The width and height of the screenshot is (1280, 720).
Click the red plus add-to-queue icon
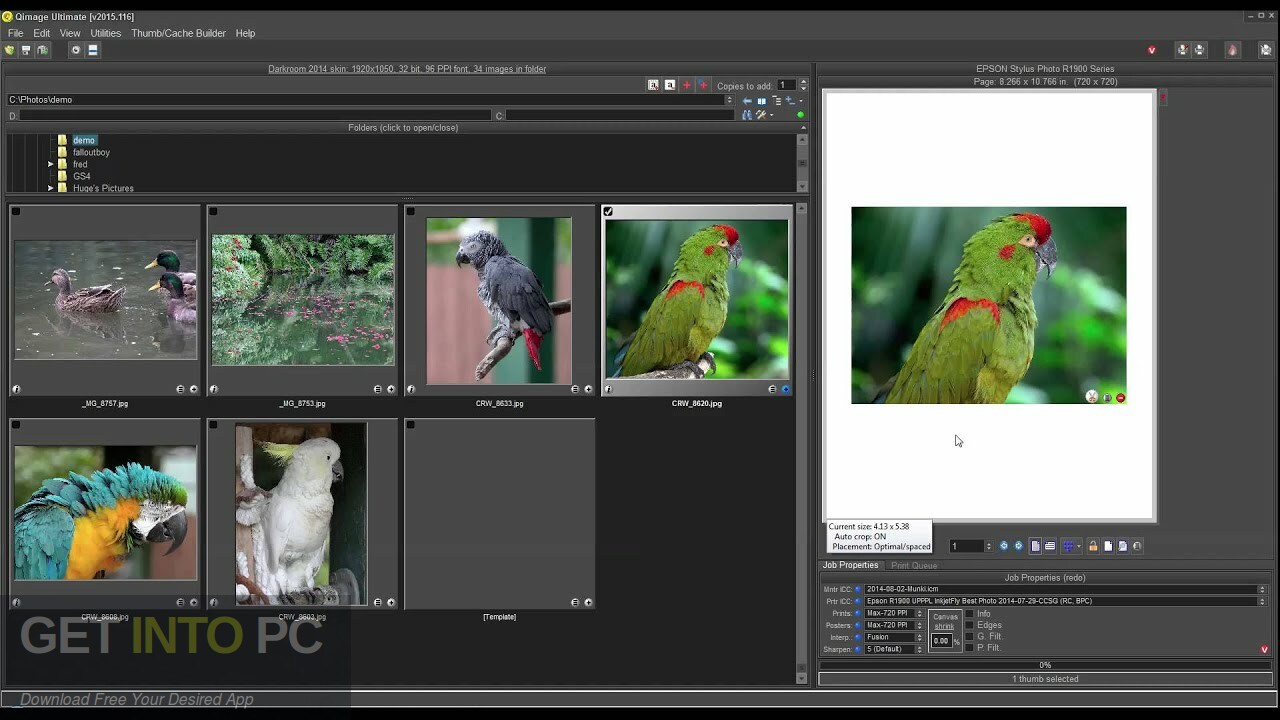pyautogui.click(x=686, y=85)
